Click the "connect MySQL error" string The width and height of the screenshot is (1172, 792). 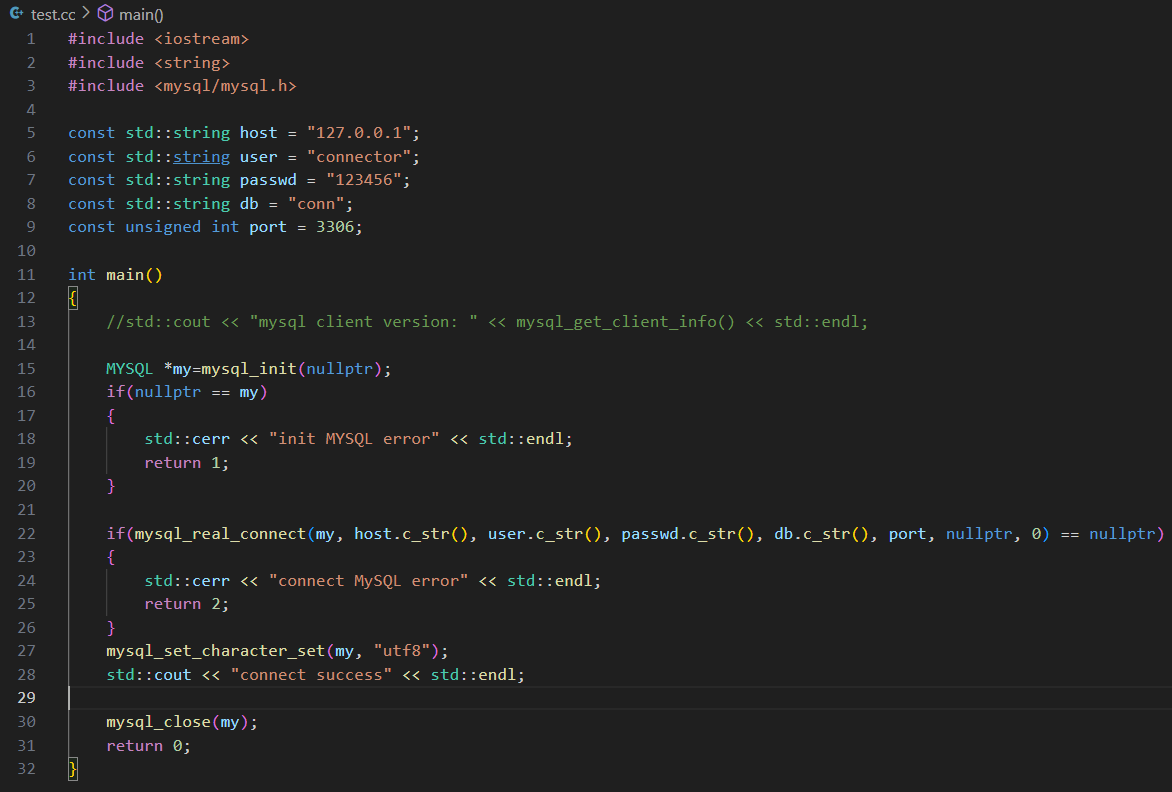368,581
